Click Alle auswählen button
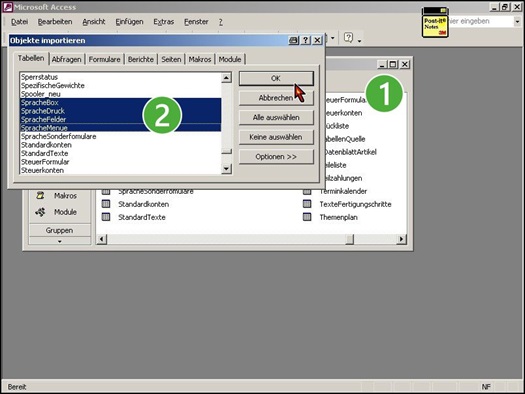Screen dimensions: 525x394 (276, 117)
